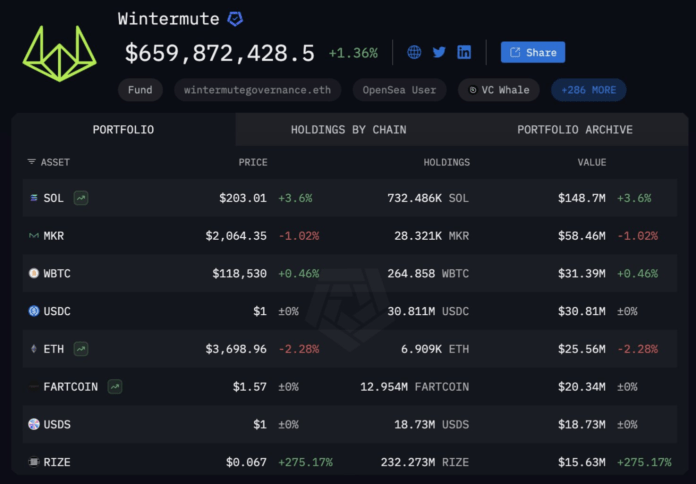Click holdings 6.909K ETH
The height and width of the screenshot is (484, 696).
[x=435, y=349]
